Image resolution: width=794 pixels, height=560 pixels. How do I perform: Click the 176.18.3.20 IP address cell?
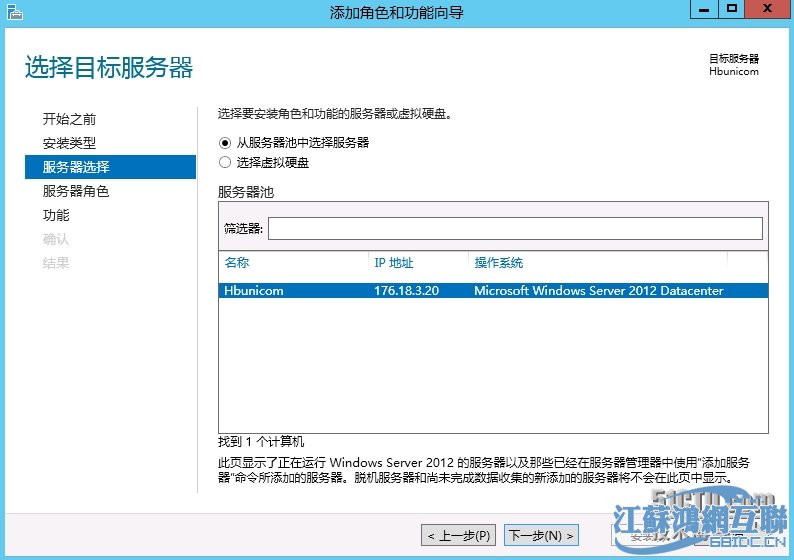coord(406,291)
